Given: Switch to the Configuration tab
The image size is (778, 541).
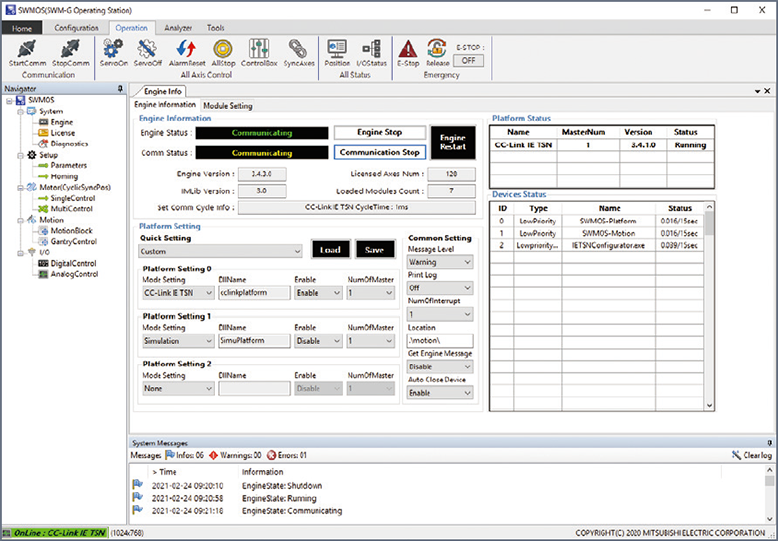Looking at the screenshot, I should (x=76, y=28).
